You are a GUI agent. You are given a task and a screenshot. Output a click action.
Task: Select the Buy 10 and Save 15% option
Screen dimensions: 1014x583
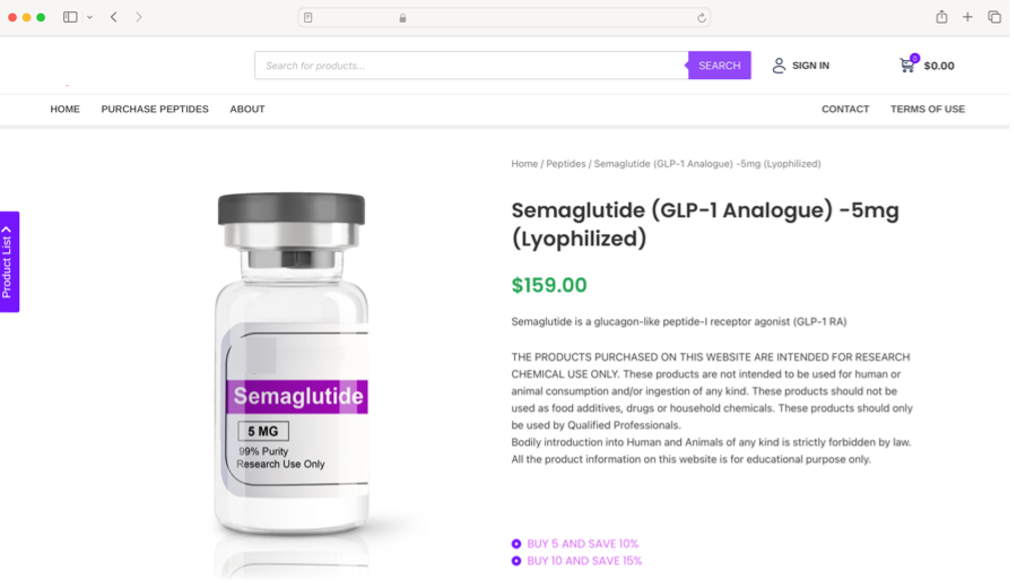click(576, 561)
